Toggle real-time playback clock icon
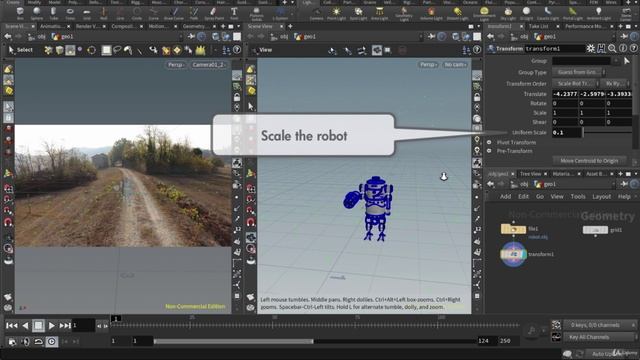 point(51,341)
